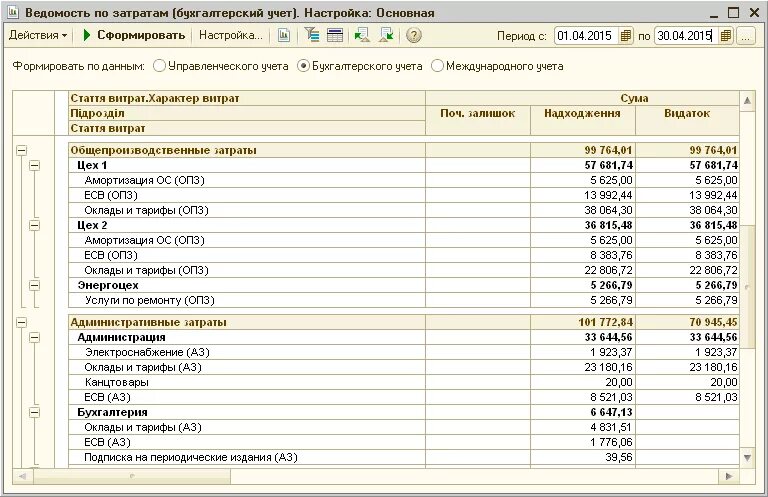Screen dimensions: 768x497
Task: Click horizontal scrollbar right arrow
Action: [x=729, y=476]
